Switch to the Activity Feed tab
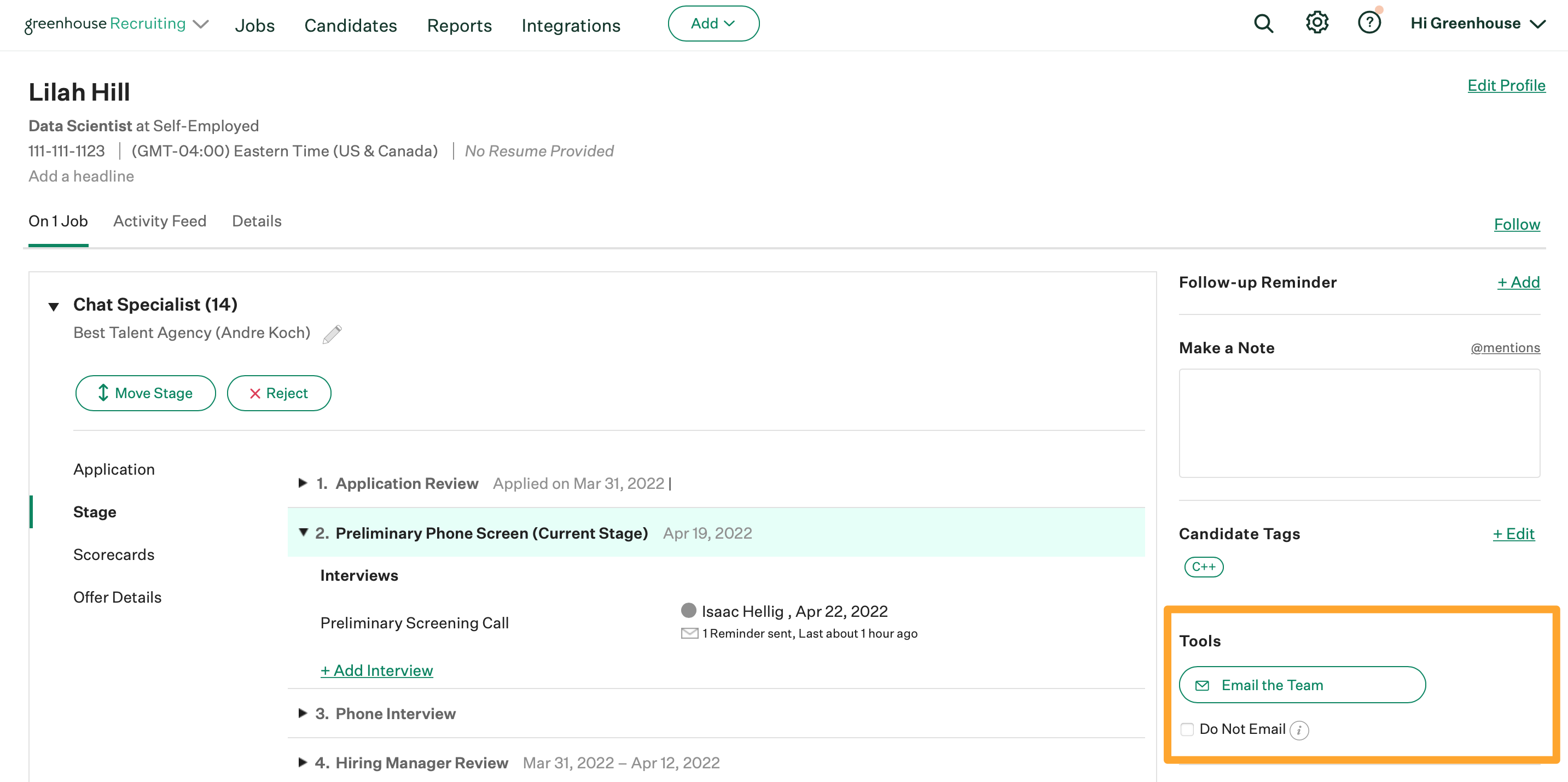The width and height of the screenshot is (1568, 782). pyautogui.click(x=159, y=221)
